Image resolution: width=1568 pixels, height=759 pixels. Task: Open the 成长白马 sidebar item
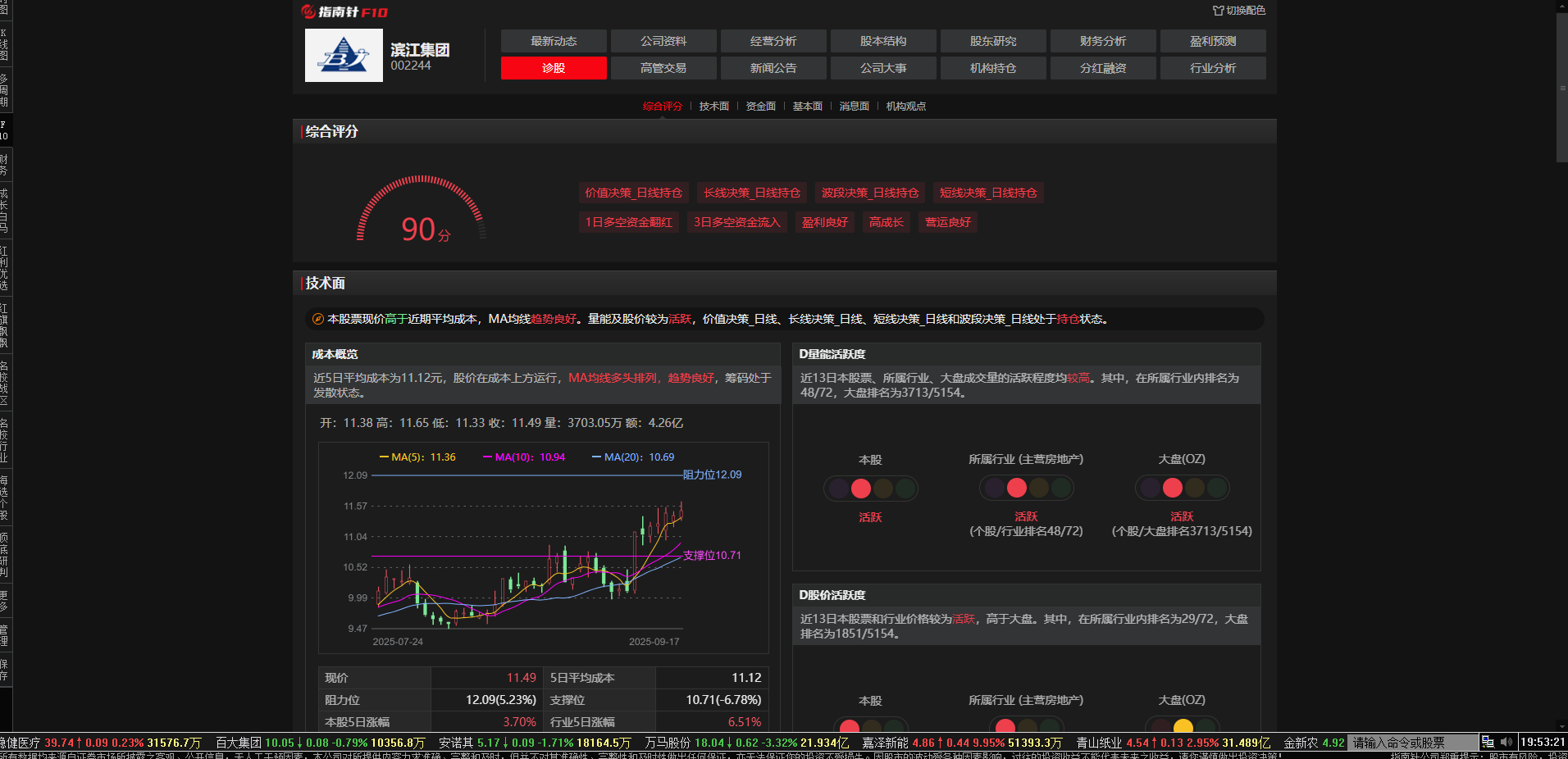pos(4,211)
